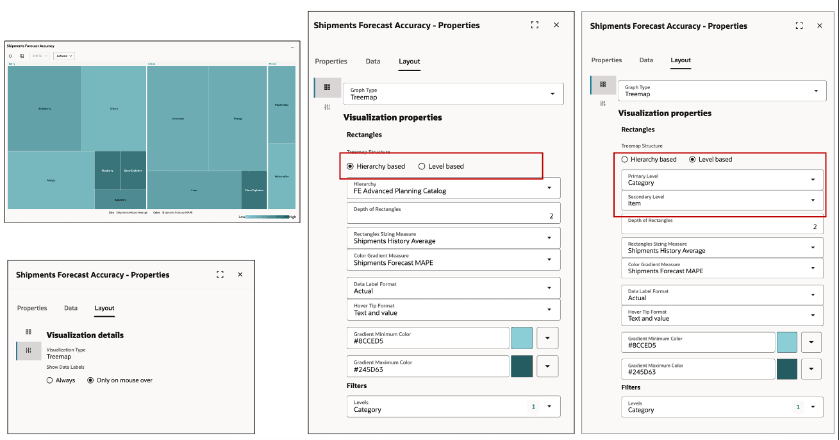Open color picker arrow beside Hierarchy panel's maximum swatch

(548, 366)
